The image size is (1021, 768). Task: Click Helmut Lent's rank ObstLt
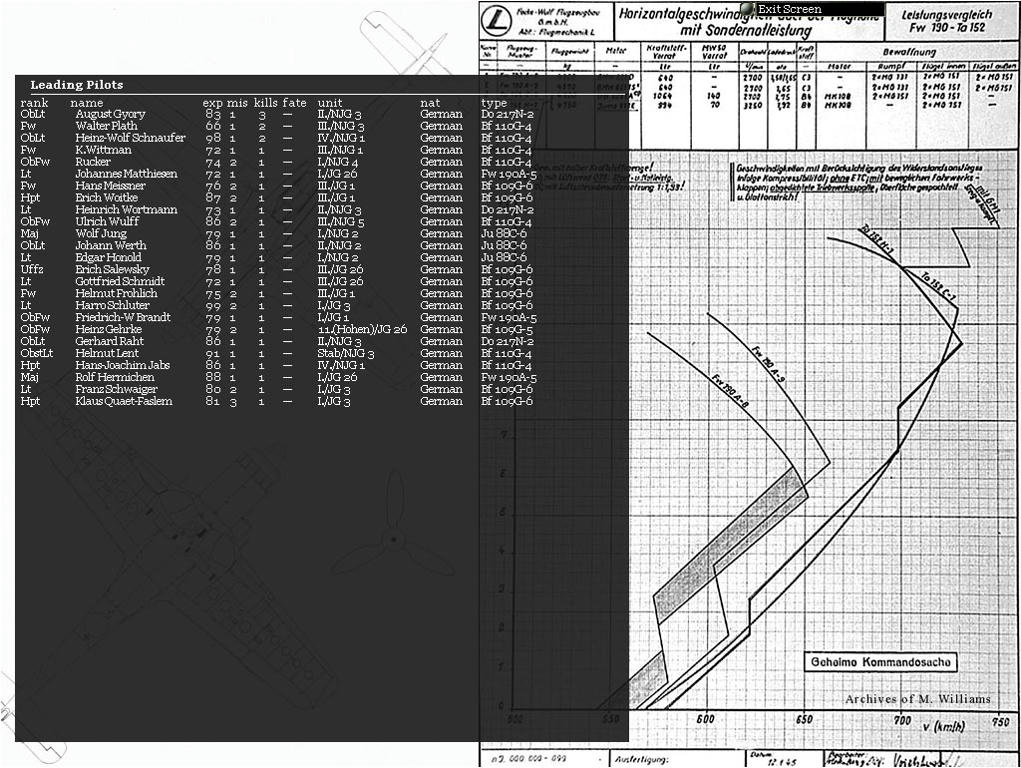[36, 353]
